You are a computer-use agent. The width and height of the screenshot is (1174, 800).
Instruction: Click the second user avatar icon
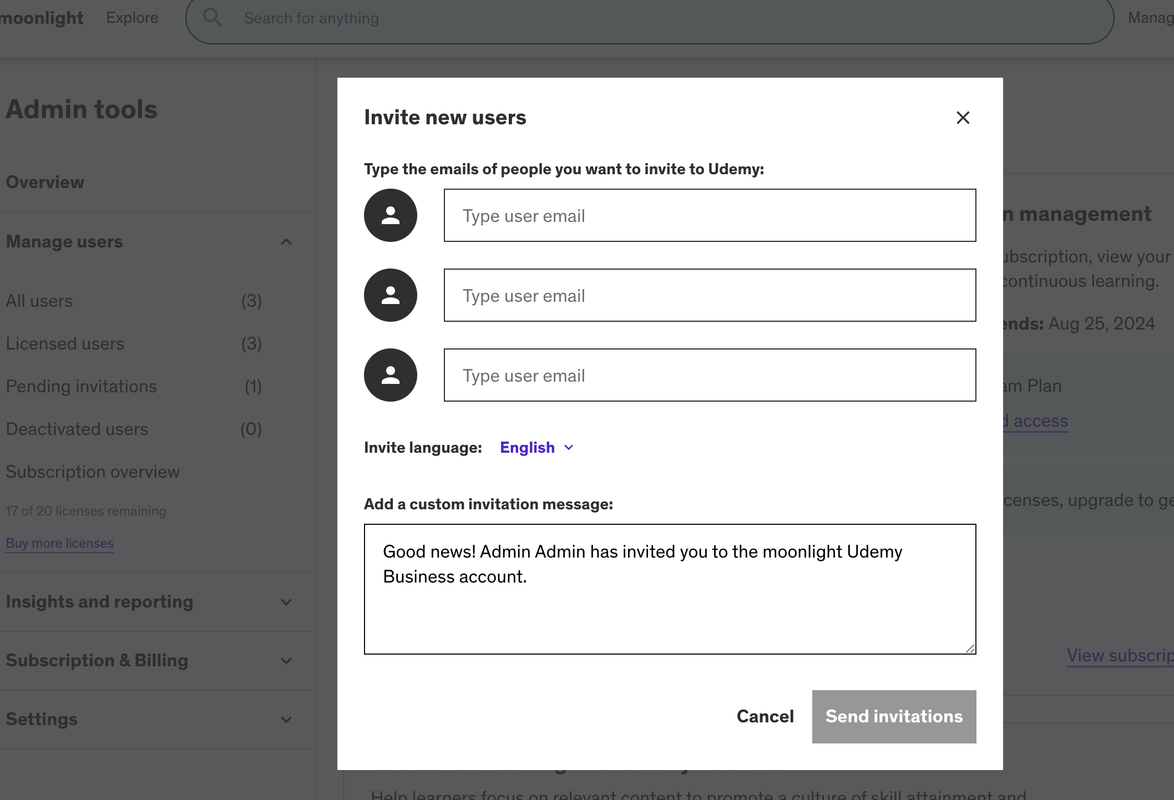tap(390, 295)
